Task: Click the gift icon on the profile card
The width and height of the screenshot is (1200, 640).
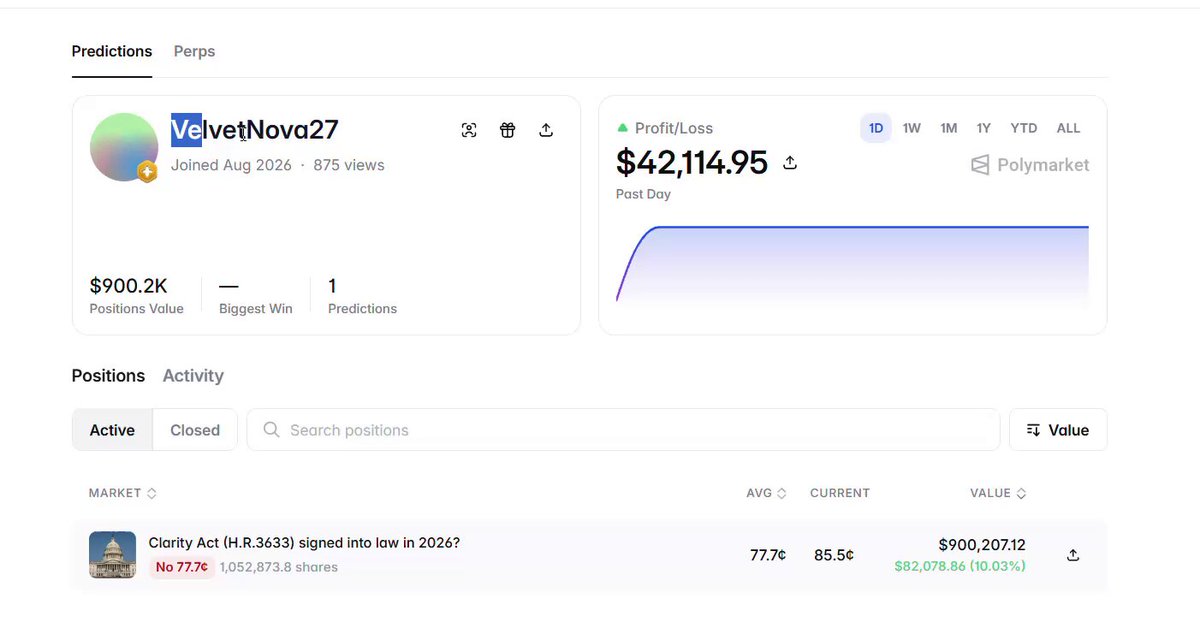Action: [x=508, y=130]
